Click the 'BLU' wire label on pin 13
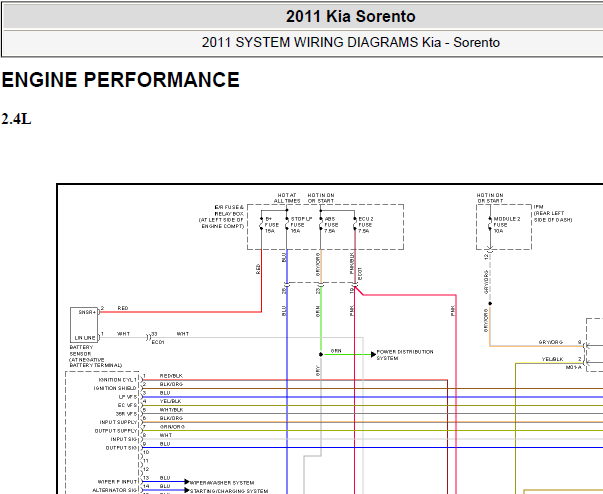603x494 pixels. click(165, 478)
